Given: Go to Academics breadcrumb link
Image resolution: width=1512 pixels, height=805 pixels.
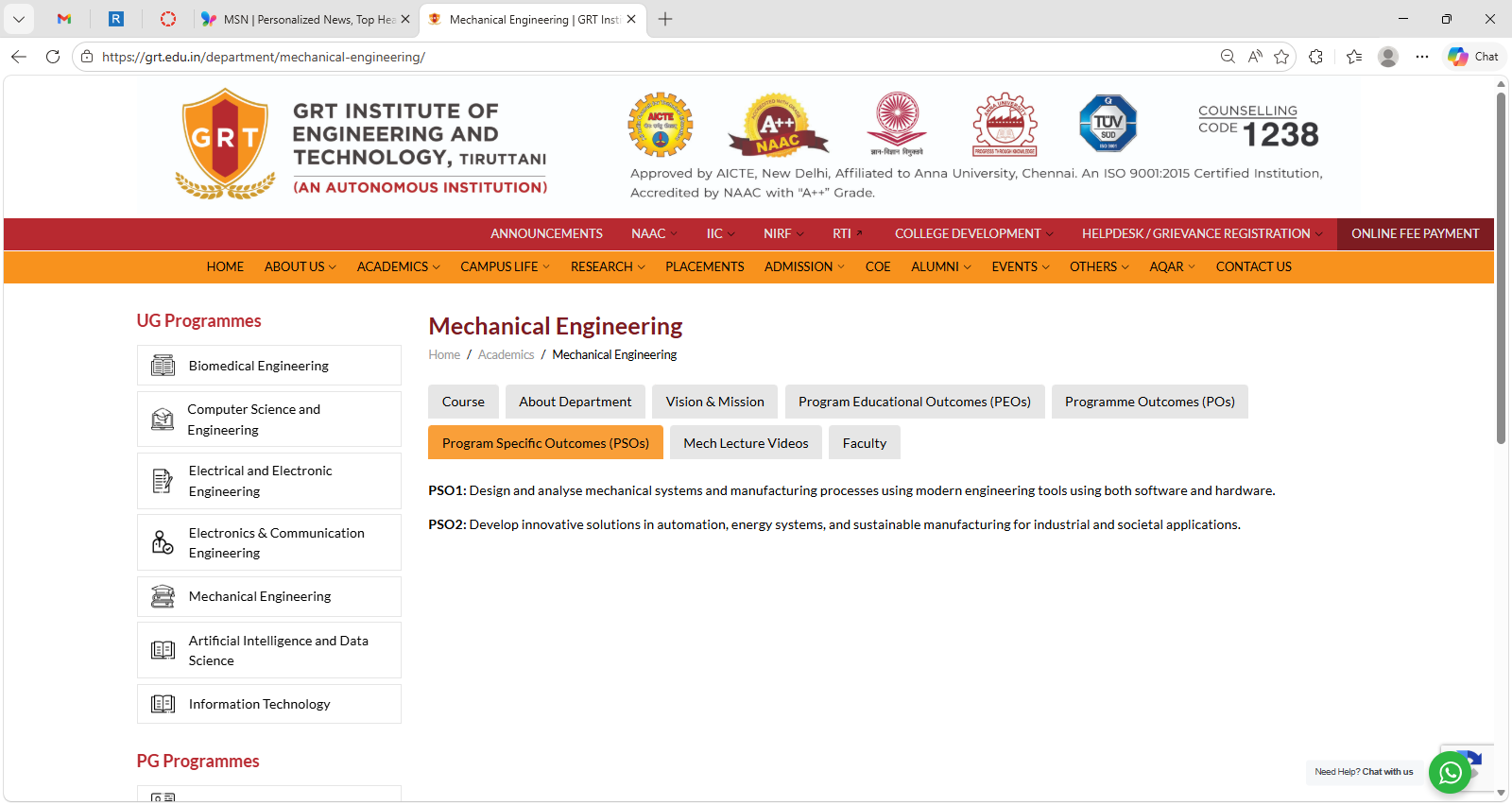Looking at the screenshot, I should pos(506,354).
